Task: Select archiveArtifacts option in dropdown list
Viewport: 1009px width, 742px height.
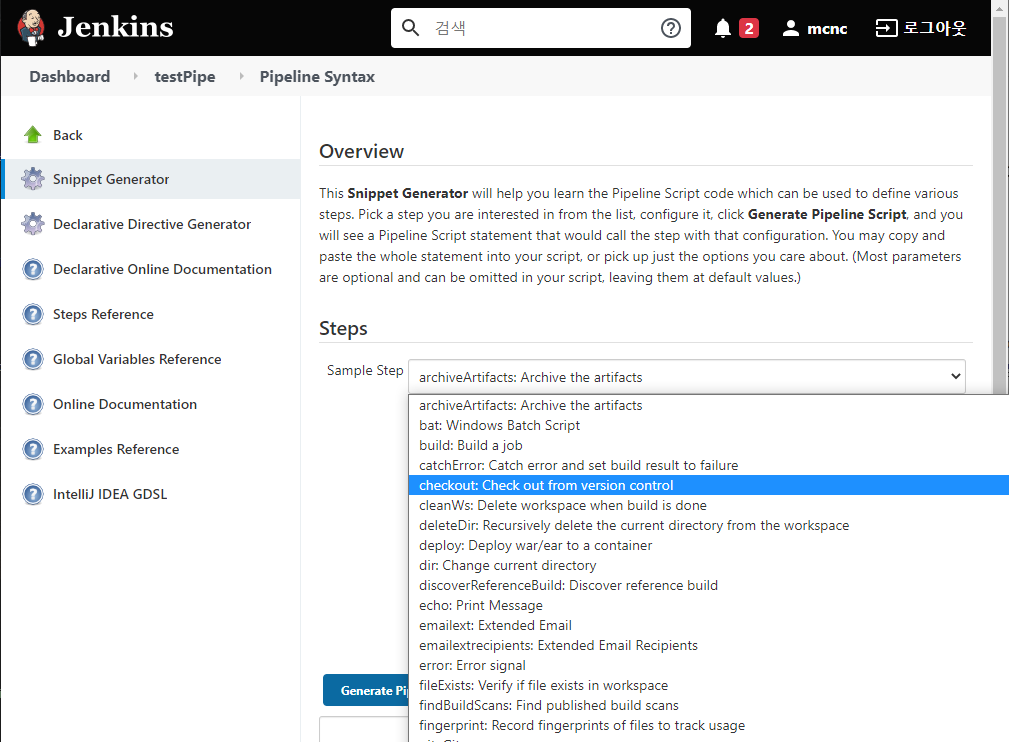Action: [708, 405]
